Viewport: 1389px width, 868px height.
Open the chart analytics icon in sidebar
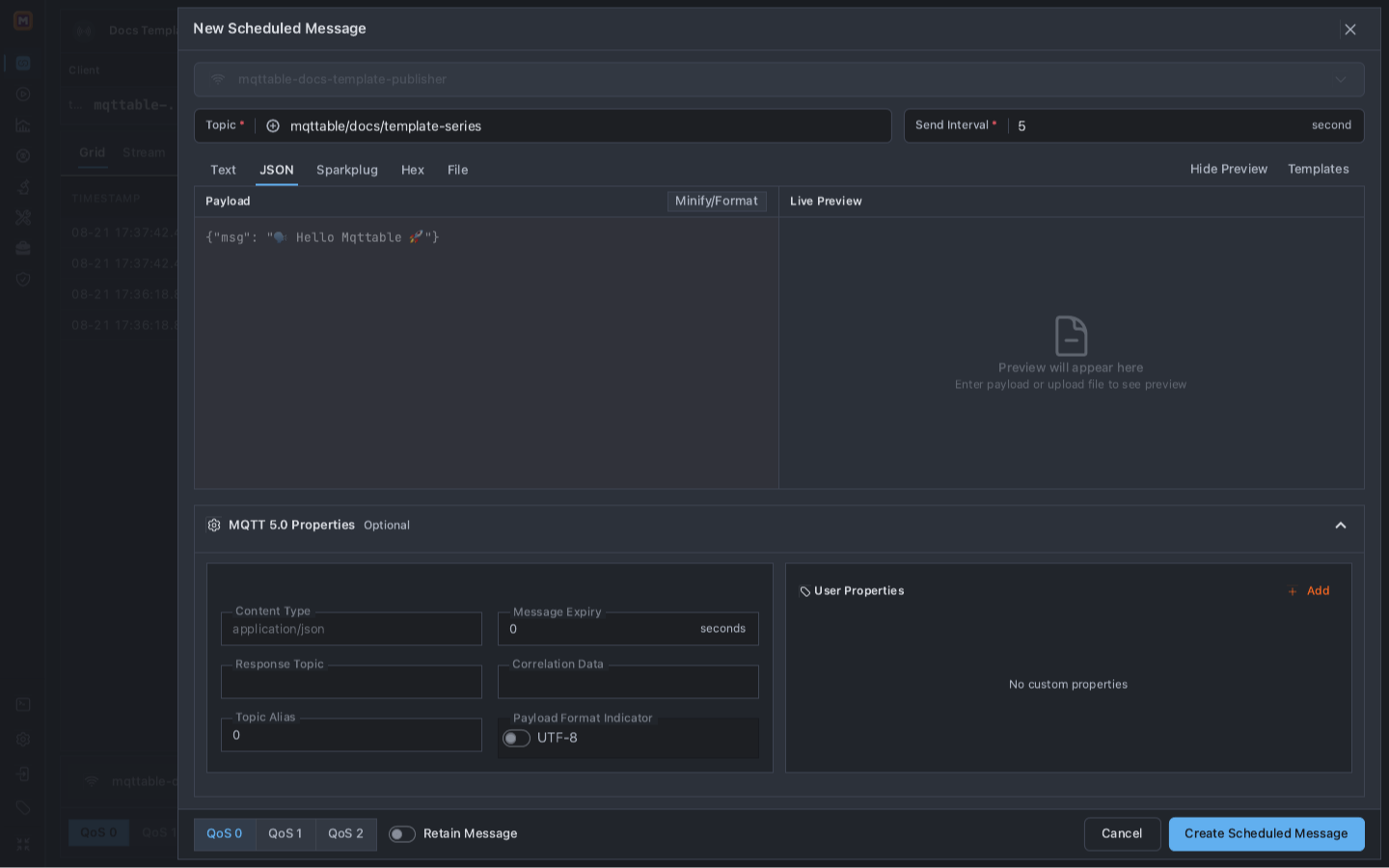[23, 125]
